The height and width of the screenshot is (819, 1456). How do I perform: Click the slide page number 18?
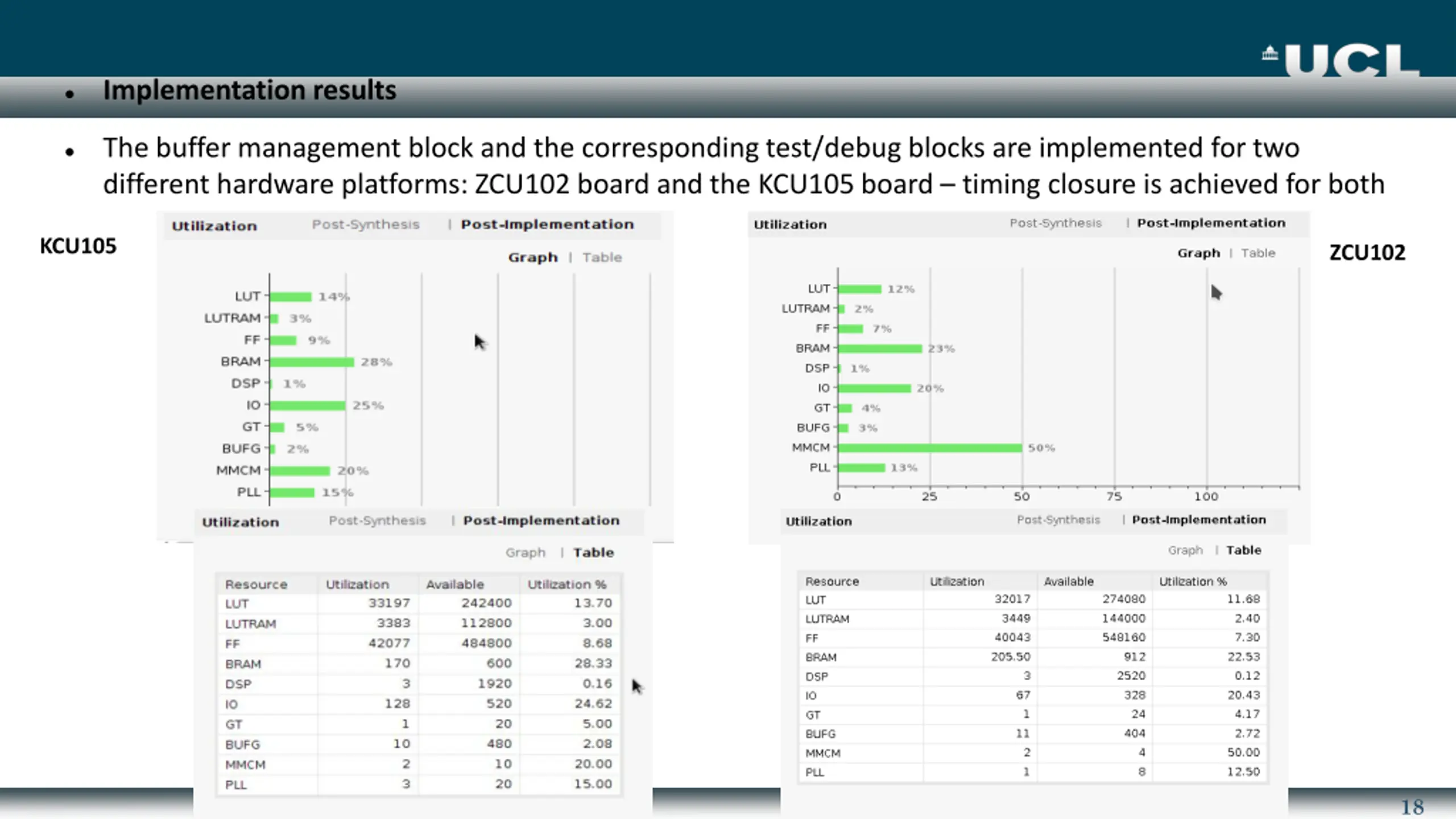[x=1412, y=807]
